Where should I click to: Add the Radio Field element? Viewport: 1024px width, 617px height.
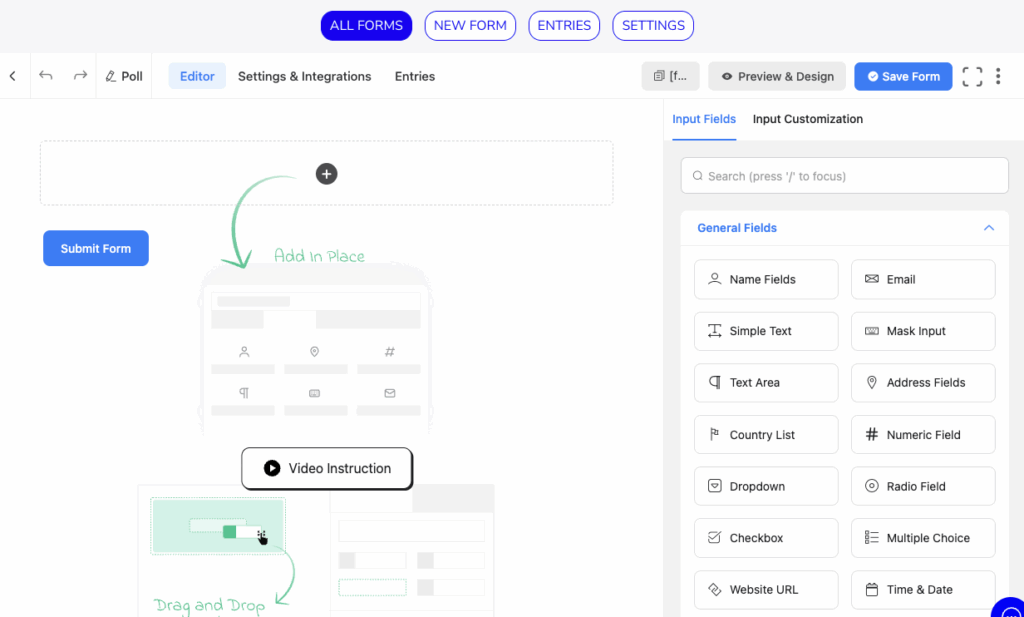pyautogui.click(x=923, y=486)
